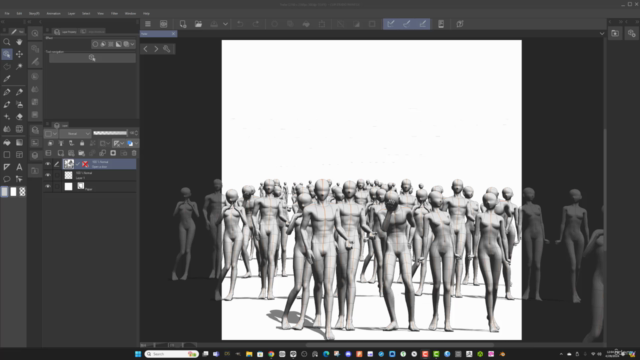Image resolution: width=640 pixels, height=360 pixels.
Task: Select the Correct line tool
Action: 19,179
